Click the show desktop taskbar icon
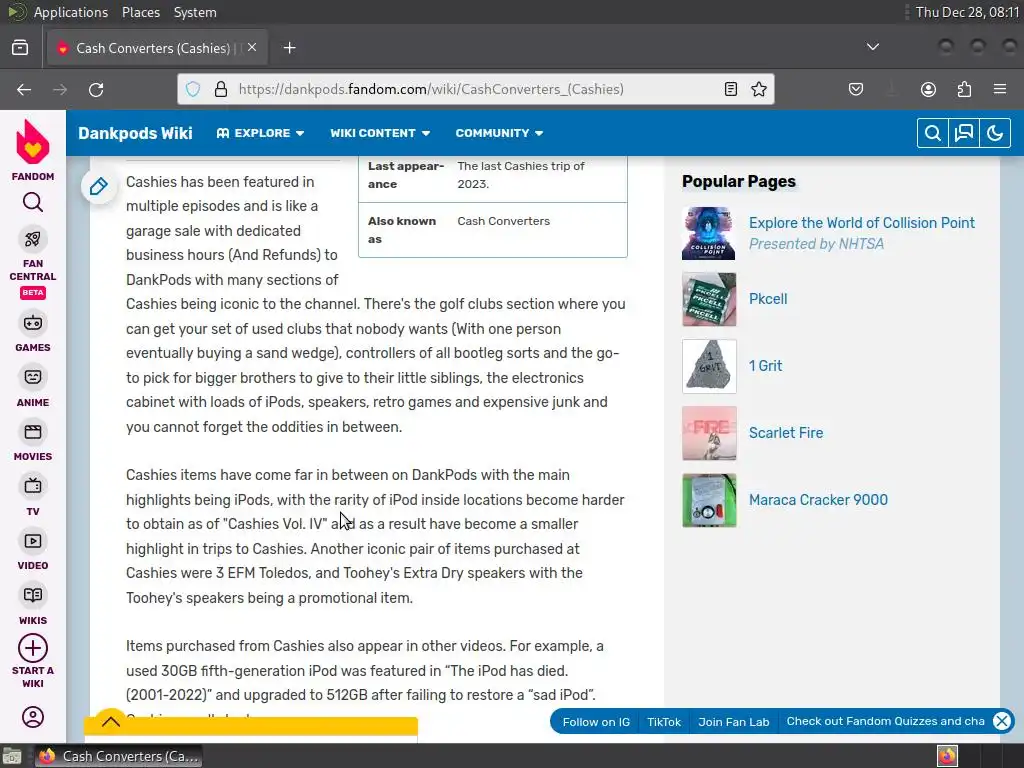Image resolution: width=1024 pixels, height=768 pixels. click(x=12, y=756)
